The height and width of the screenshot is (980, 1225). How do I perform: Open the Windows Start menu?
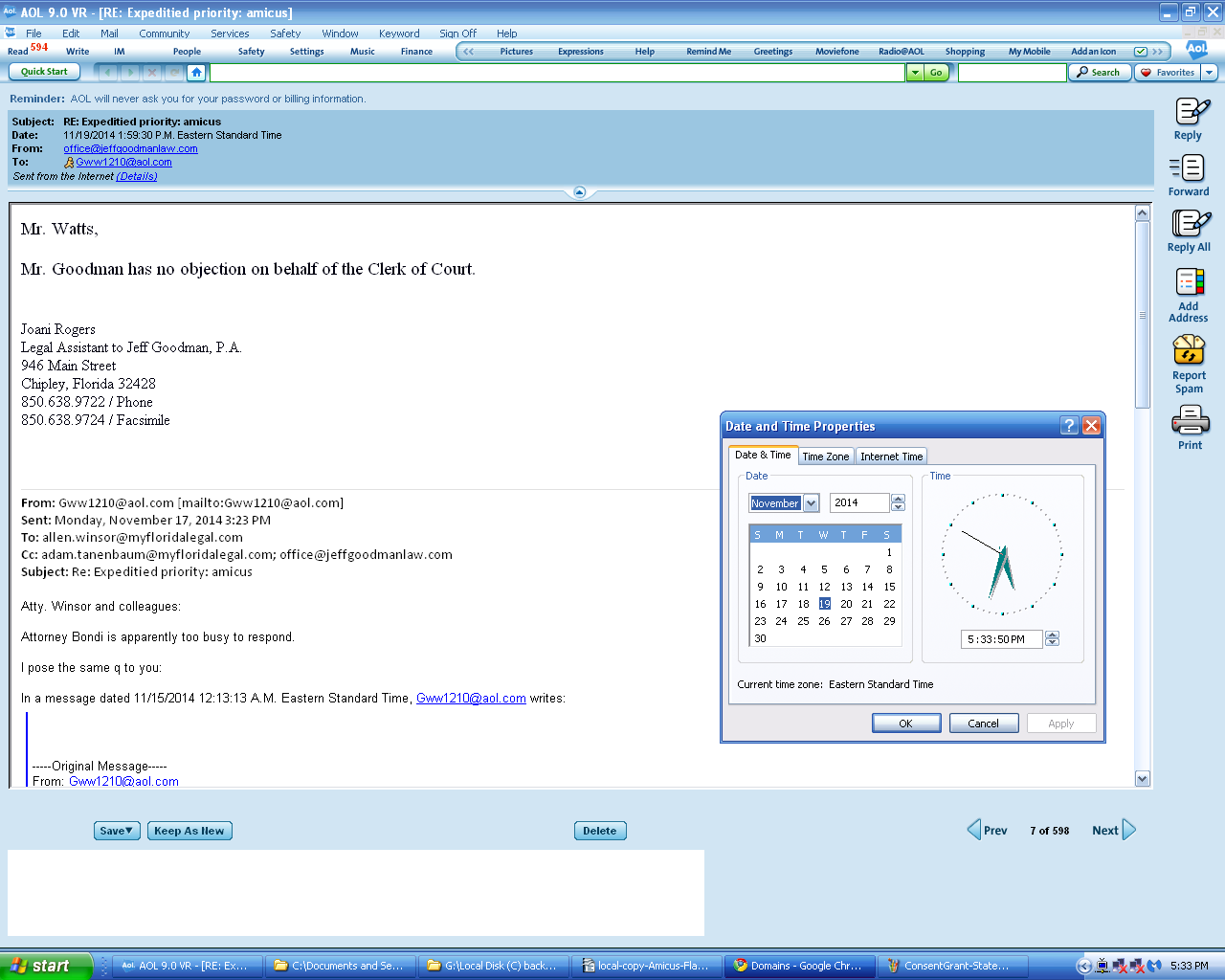click(x=46, y=966)
